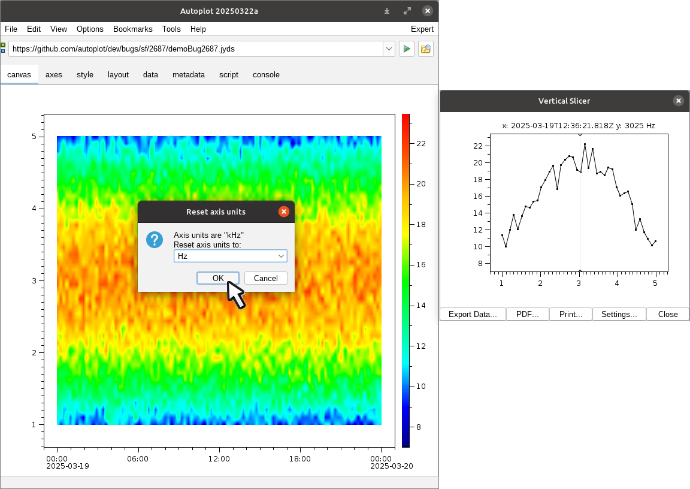Click the PDF button in Vertical Slicer

527,314
